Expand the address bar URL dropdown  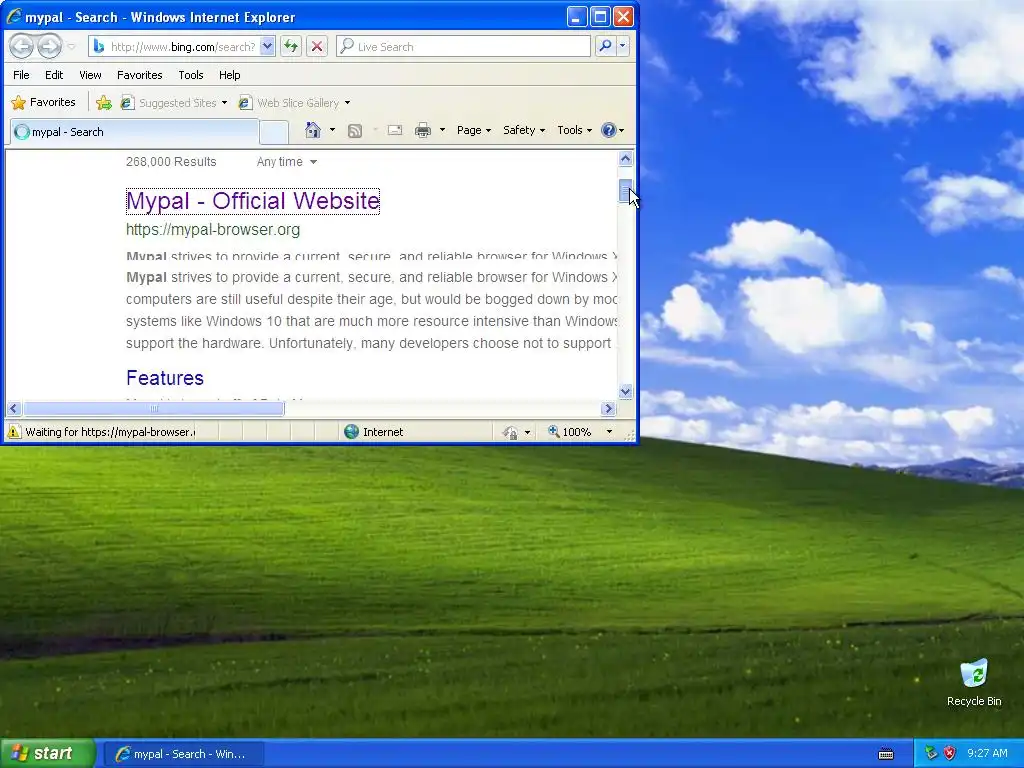[267, 46]
